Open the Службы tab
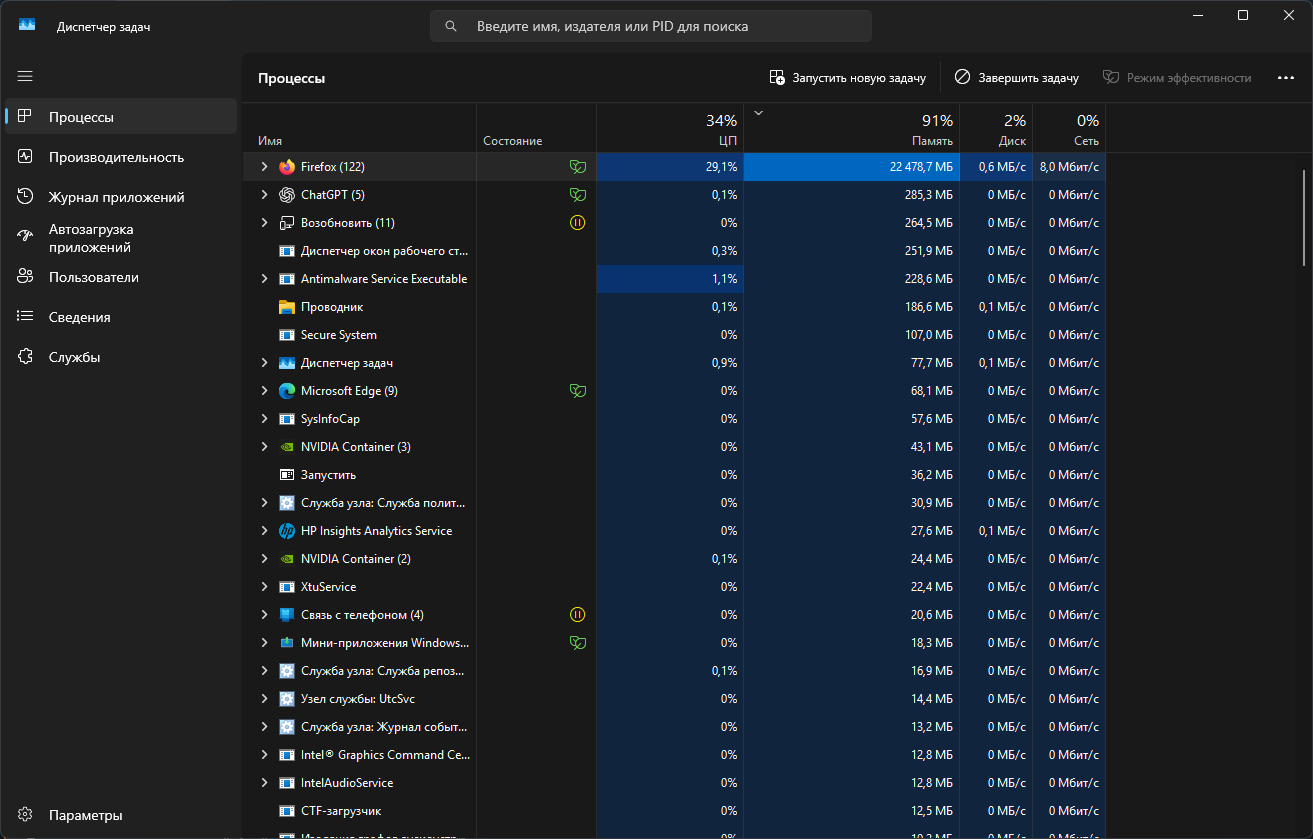This screenshot has height=839, width=1313. click(x=121, y=357)
